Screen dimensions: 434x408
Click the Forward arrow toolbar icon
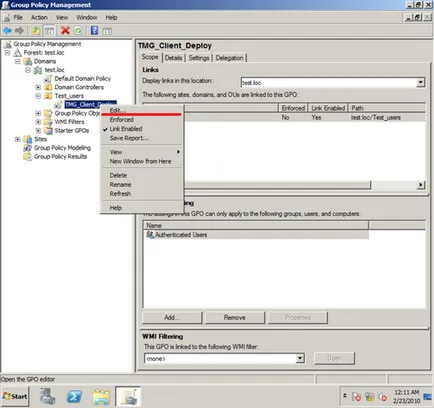click(x=20, y=31)
